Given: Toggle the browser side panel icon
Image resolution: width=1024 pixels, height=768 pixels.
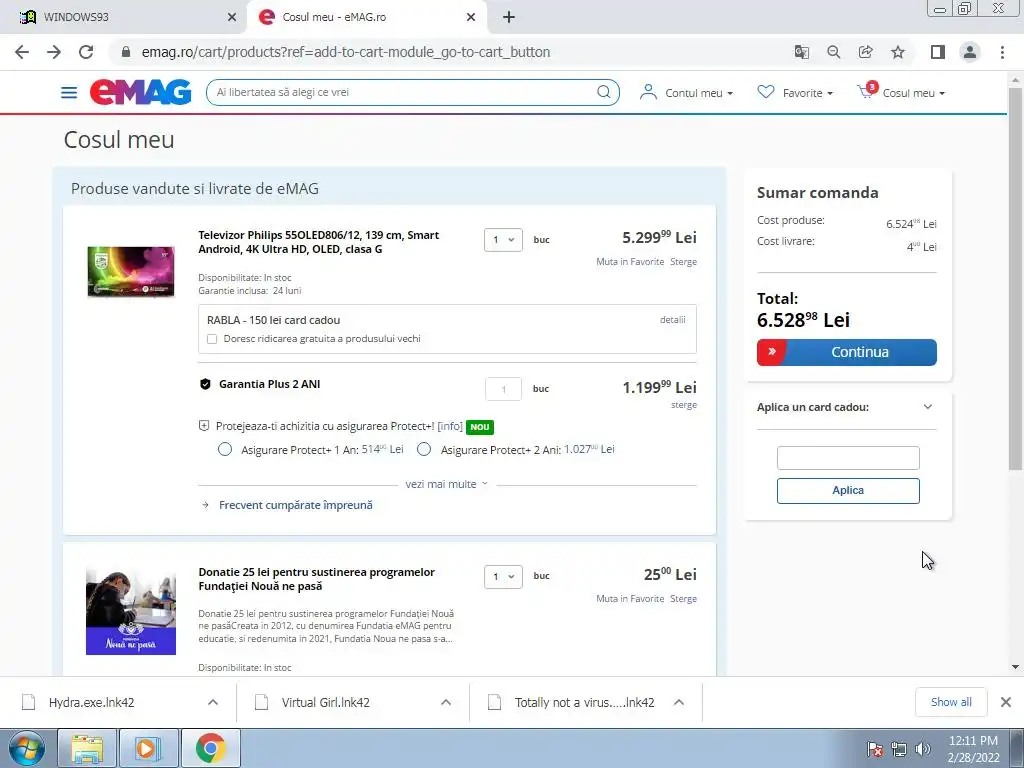Looking at the screenshot, I should click(x=938, y=52).
